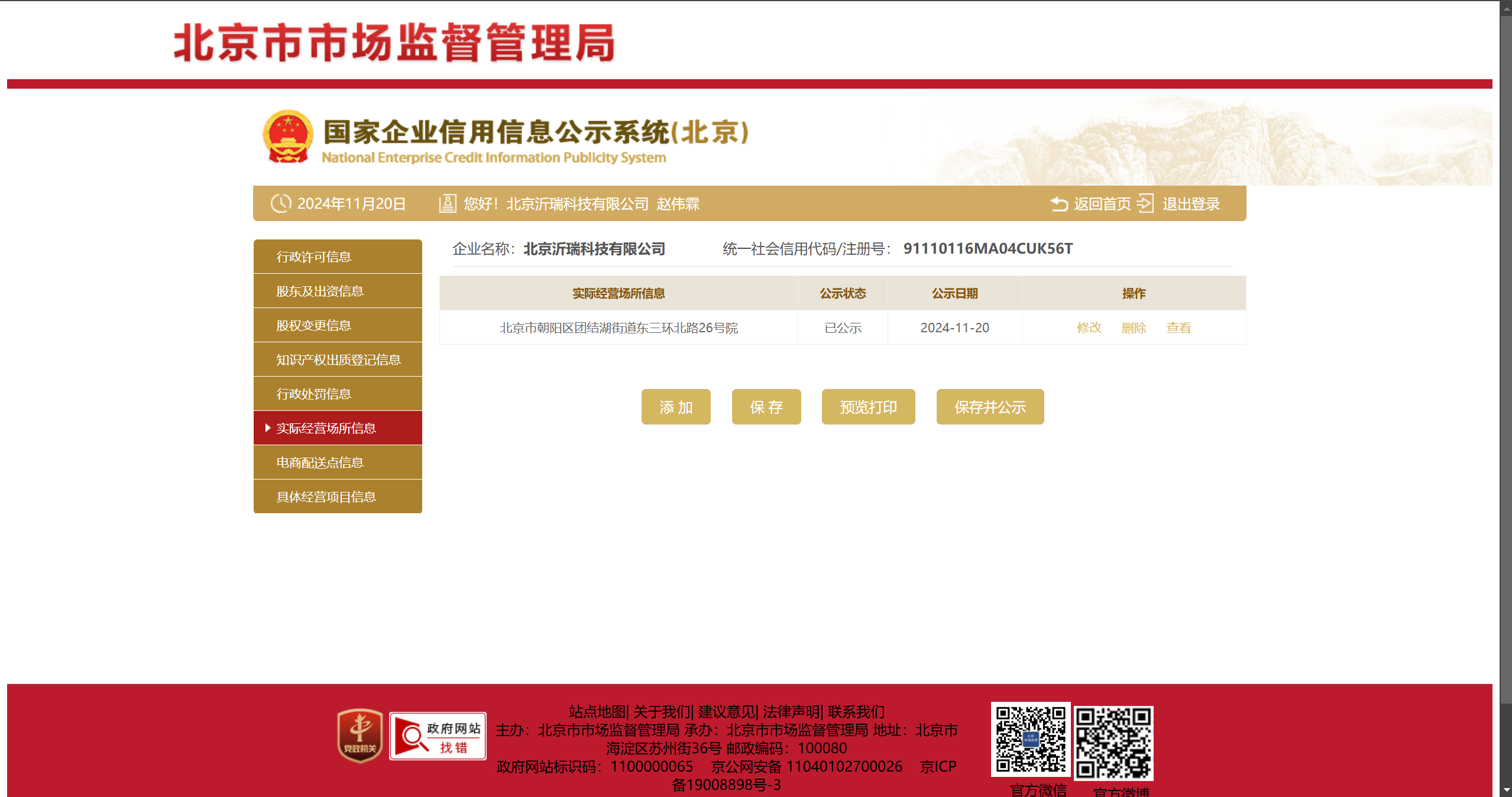Click the logout icon beside 退出登录

(x=1145, y=203)
